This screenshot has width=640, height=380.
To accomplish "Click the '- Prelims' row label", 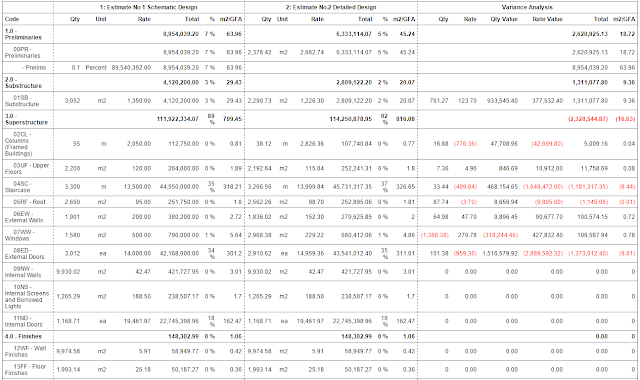I will [x=34, y=68].
